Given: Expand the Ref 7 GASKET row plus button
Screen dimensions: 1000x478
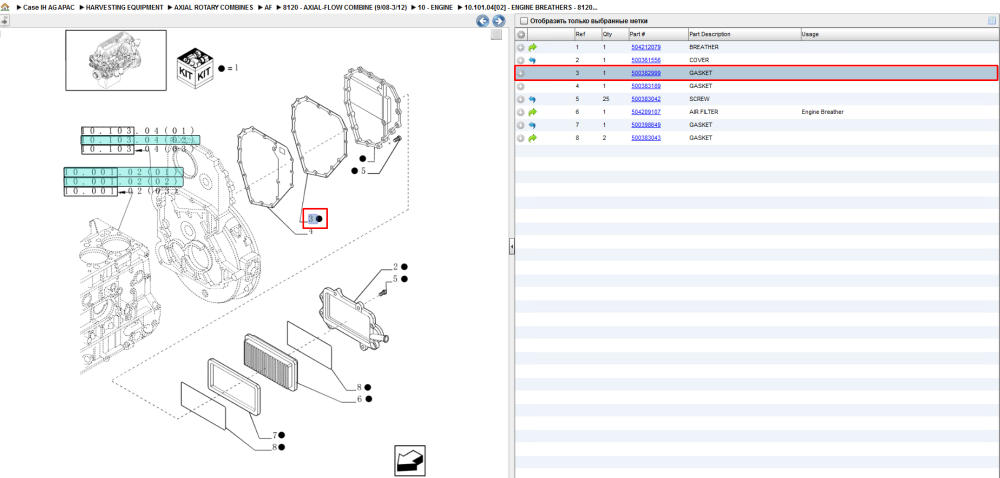Looking at the screenshot, I should tap(520, 125).
